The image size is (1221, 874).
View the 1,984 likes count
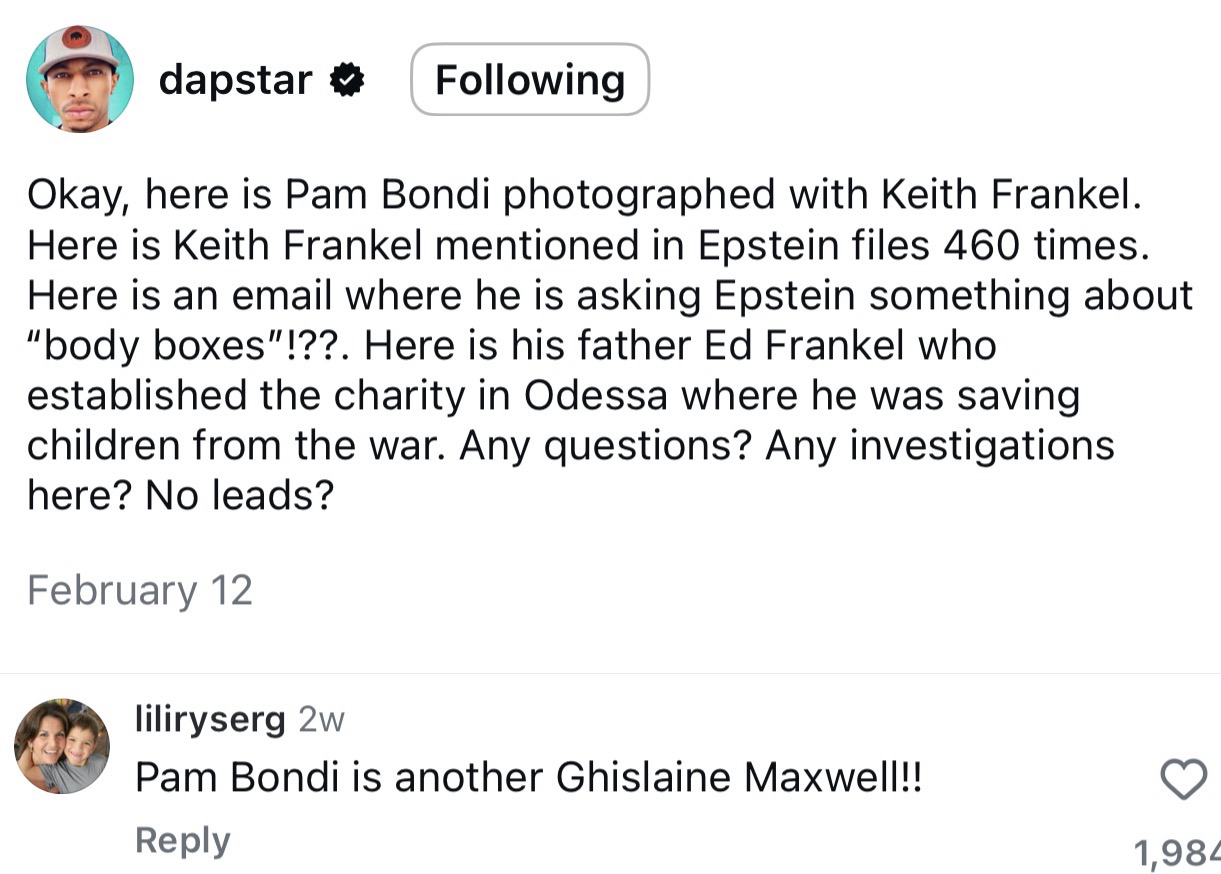click(1176, 852)
